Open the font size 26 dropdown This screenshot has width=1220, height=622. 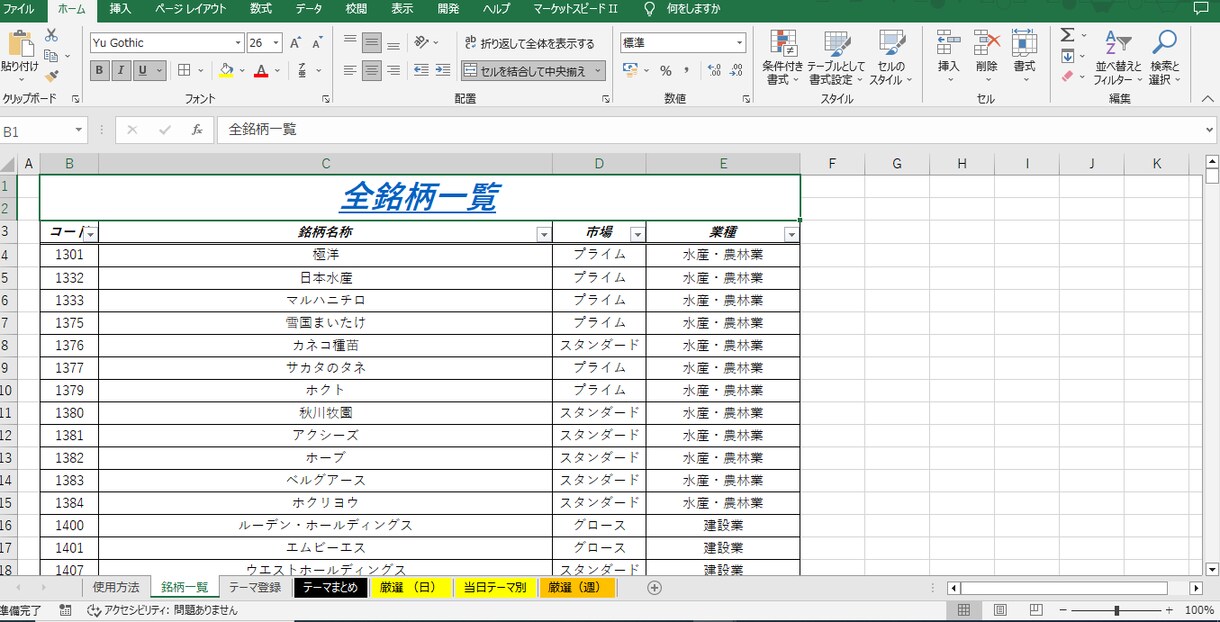276,43
